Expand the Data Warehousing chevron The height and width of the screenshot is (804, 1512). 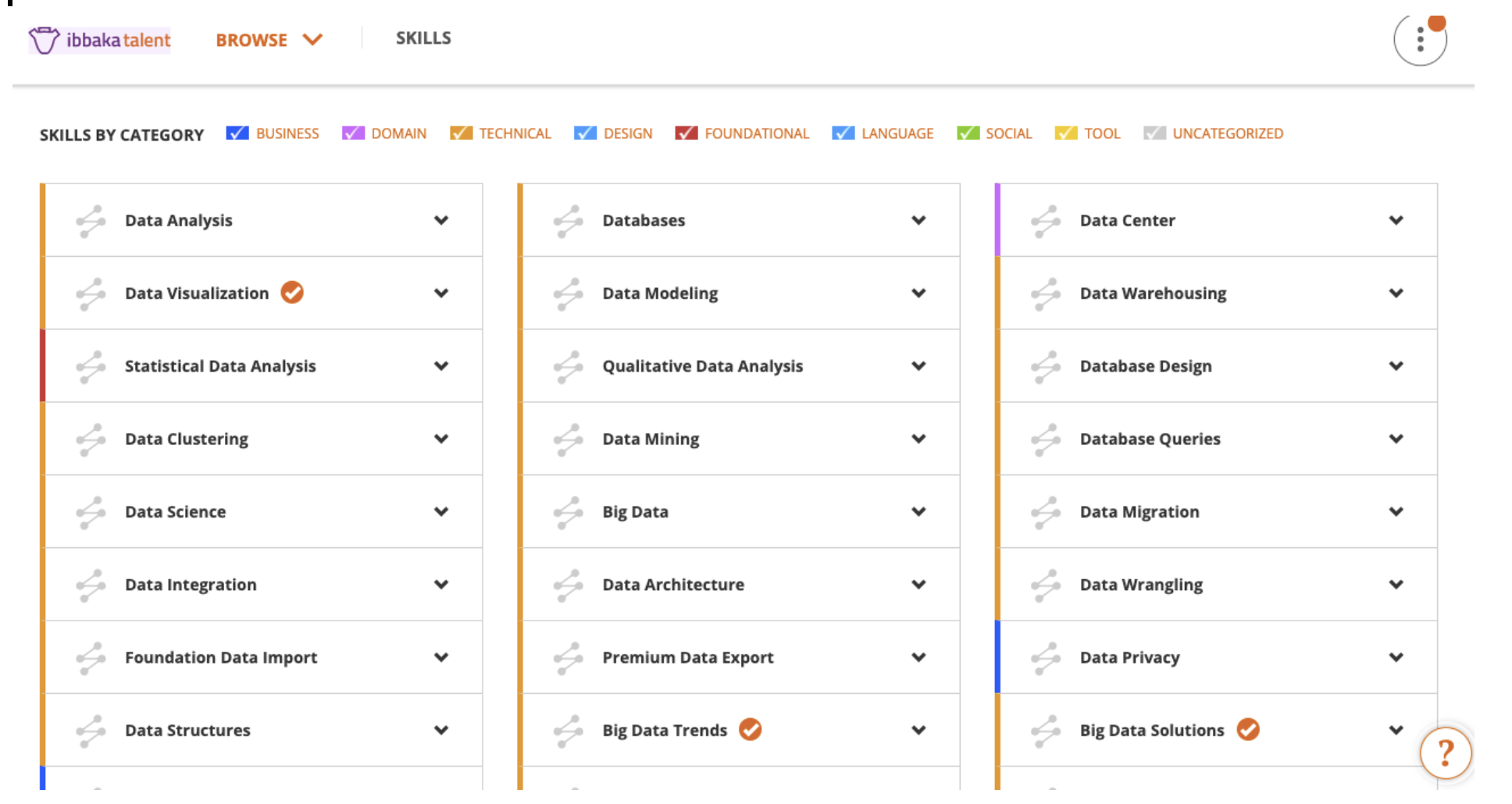point(1396,293)
